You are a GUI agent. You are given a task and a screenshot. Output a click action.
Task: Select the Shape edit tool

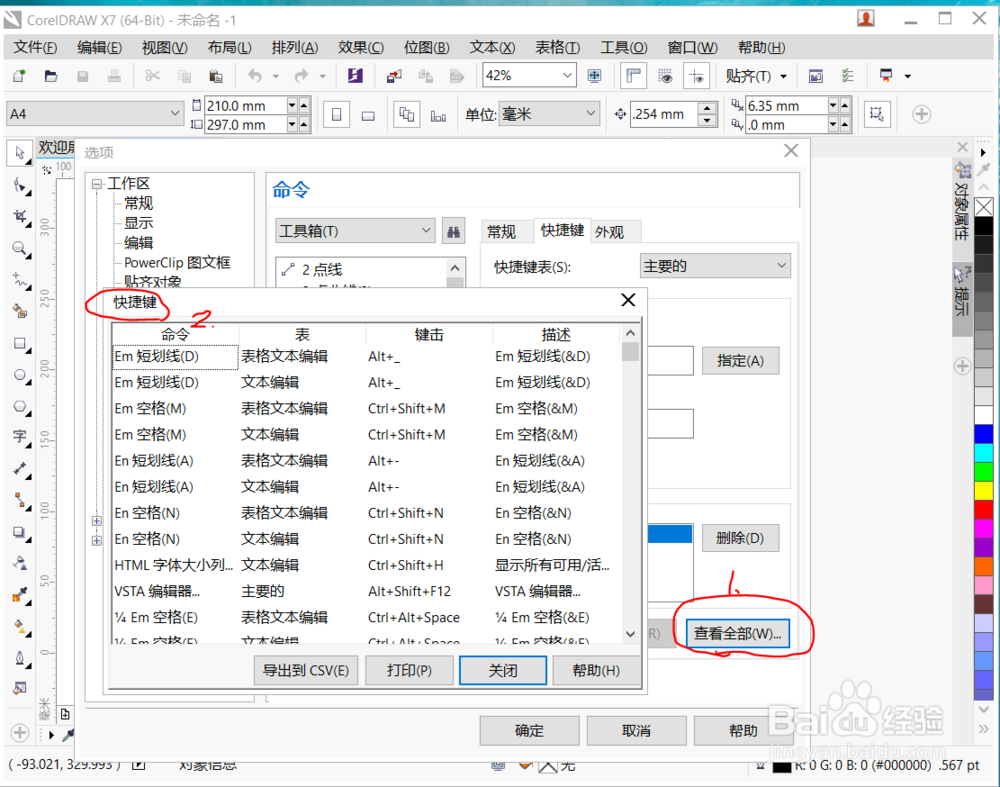(x=20, y=186)
